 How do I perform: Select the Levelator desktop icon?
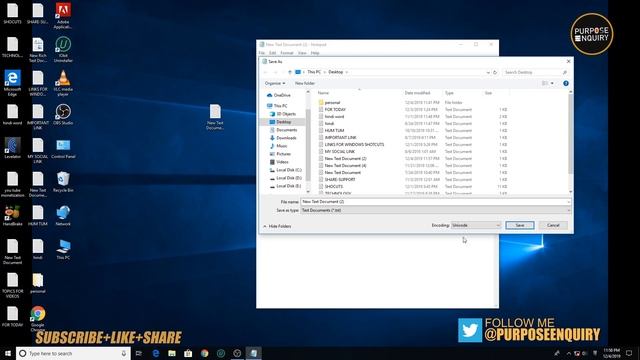pos(12,148)
